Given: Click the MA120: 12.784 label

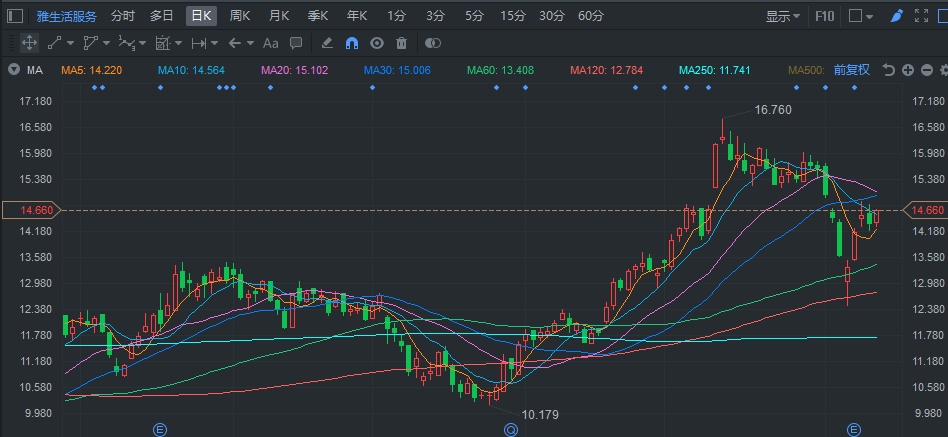Looking at the screenshot, I should pyautogui.click(x=606, y=70).
